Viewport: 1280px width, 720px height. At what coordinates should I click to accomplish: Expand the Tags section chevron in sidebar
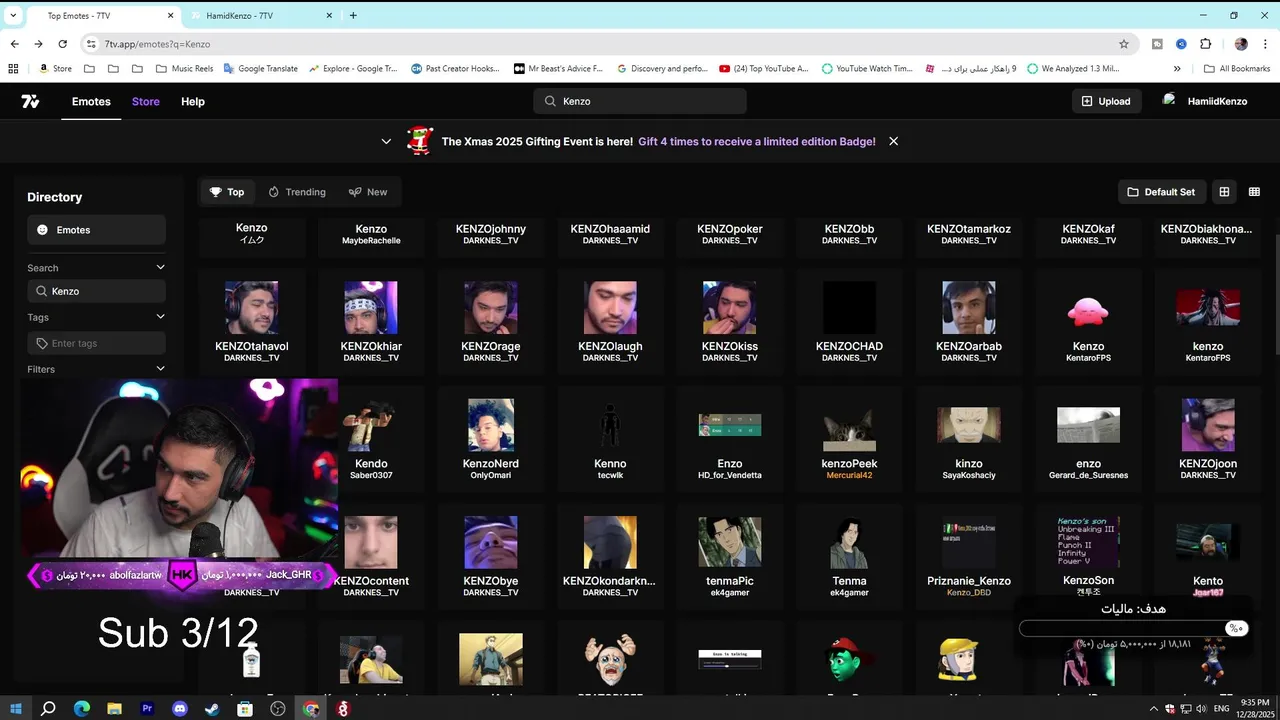pos(160,317)
